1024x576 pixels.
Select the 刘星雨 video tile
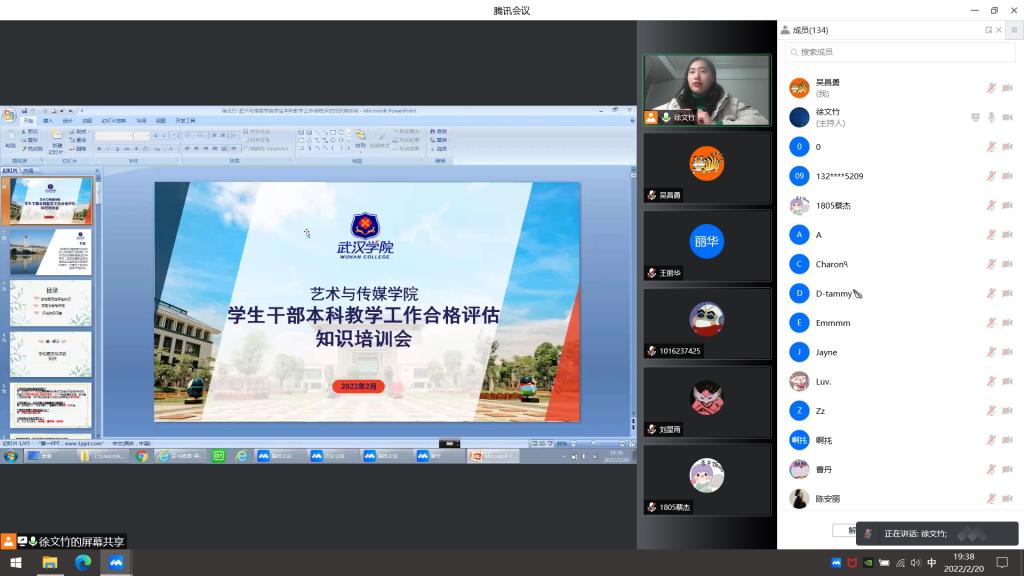coord(707,402)
